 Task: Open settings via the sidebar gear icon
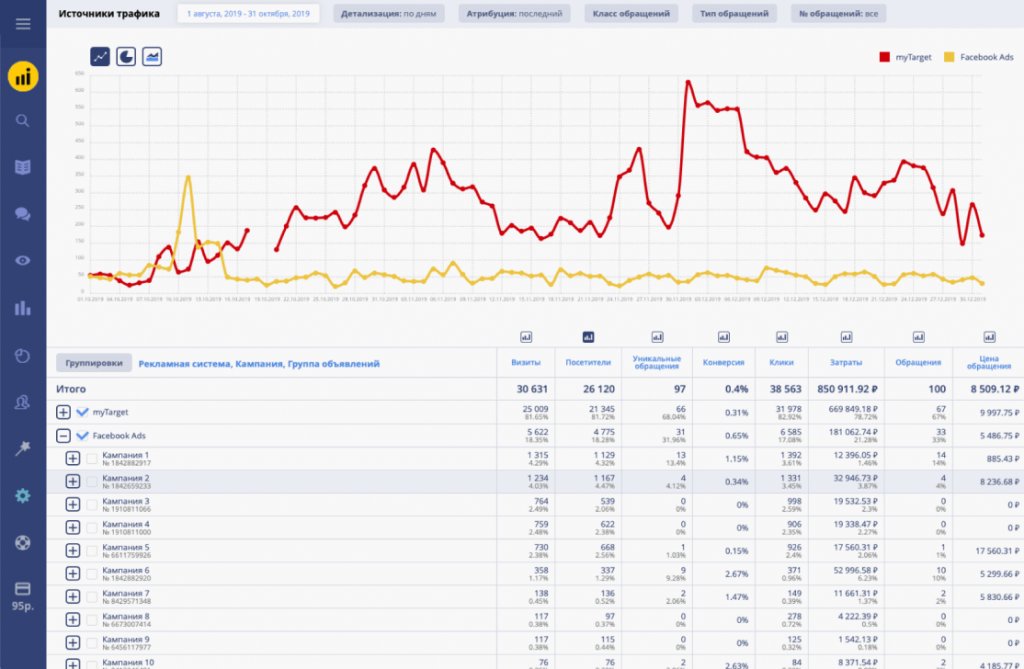click(x=23, y=496)
